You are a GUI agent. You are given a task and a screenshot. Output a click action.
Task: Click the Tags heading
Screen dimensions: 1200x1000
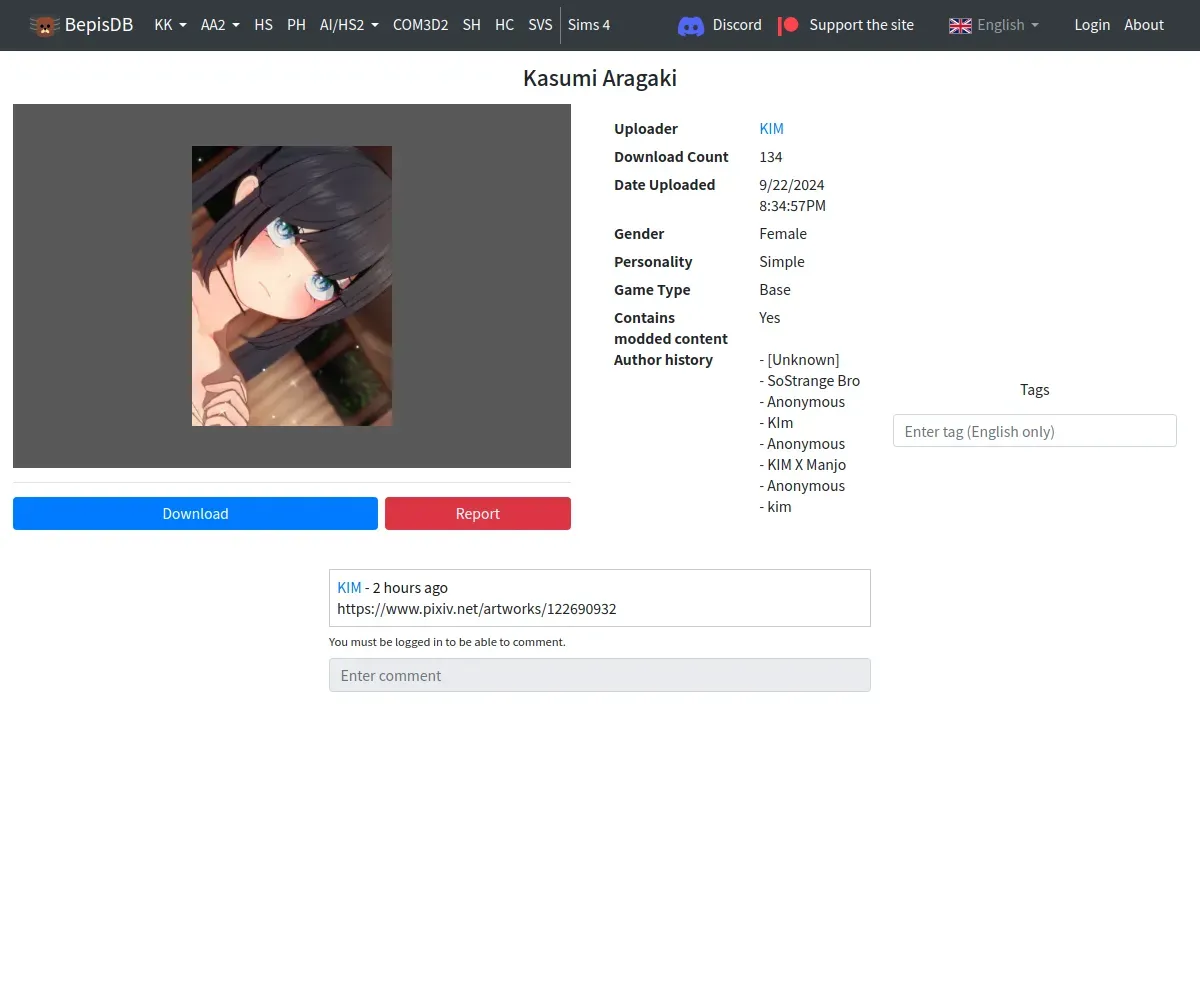tap(1034, 390)
